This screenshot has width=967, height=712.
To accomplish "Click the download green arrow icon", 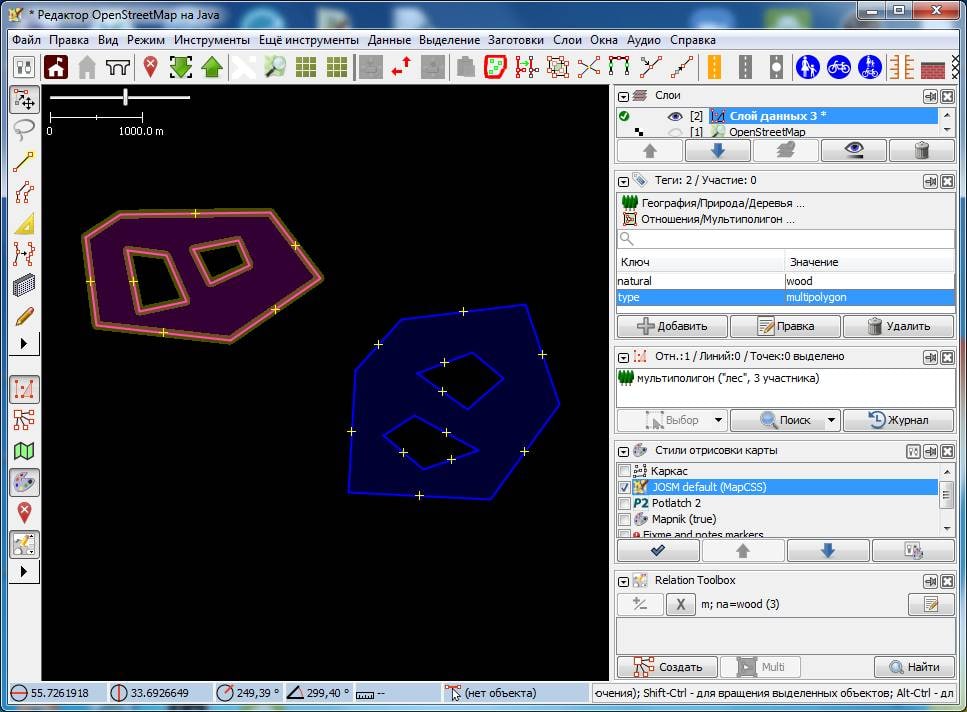I will (181, 67).
